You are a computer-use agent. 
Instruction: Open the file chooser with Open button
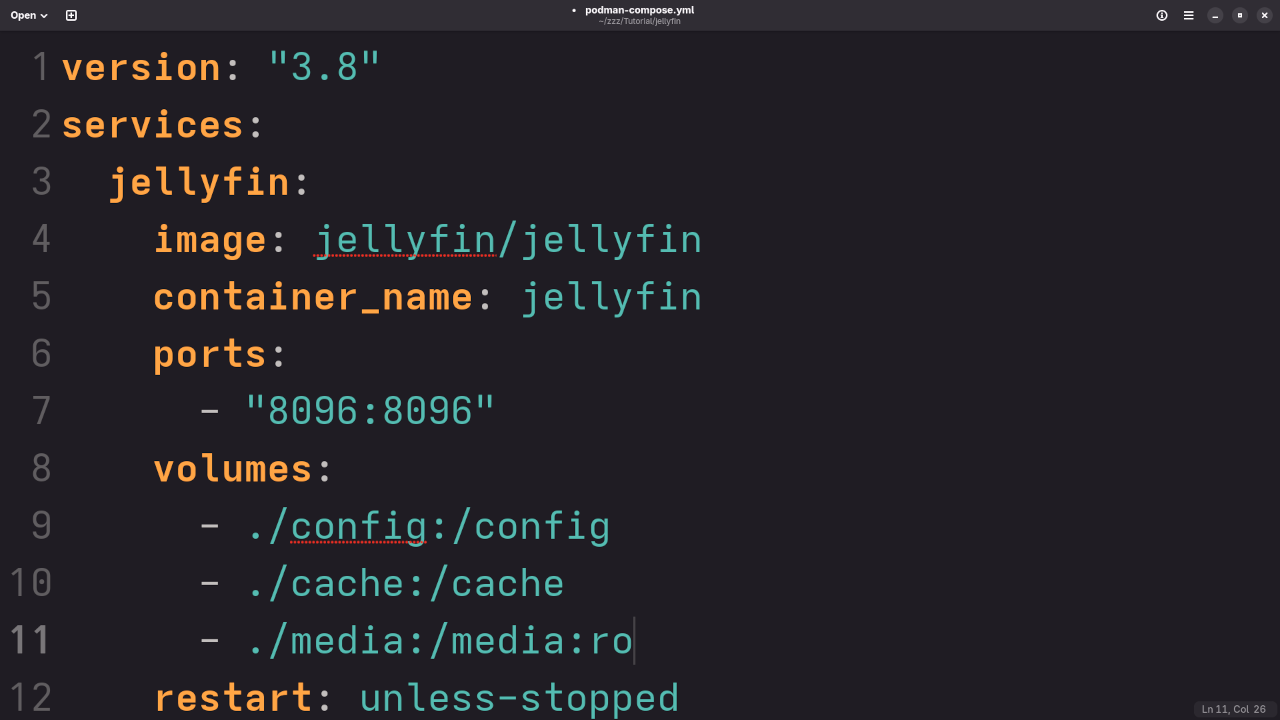(29, 15)
